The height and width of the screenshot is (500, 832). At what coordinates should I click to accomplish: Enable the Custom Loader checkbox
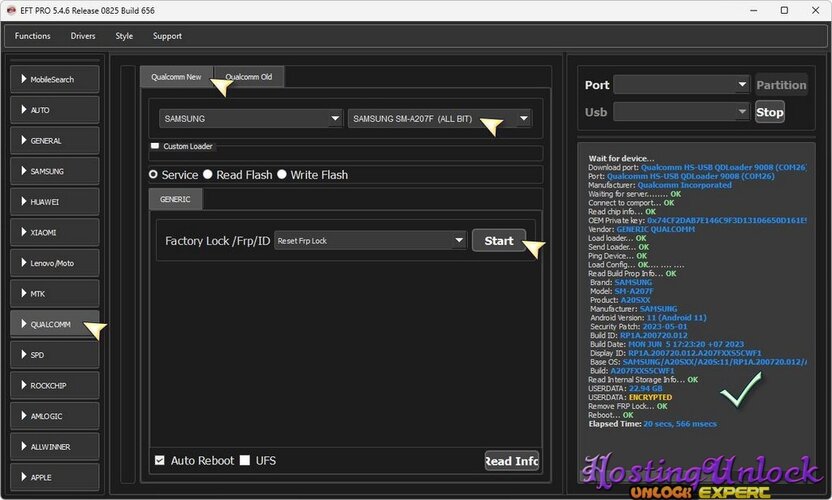[x=155, y=146]
